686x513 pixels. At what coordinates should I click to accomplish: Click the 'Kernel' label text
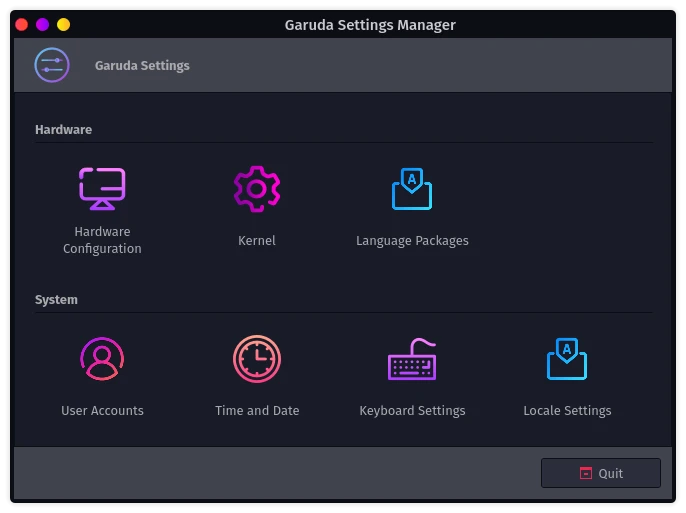[257, 241]
